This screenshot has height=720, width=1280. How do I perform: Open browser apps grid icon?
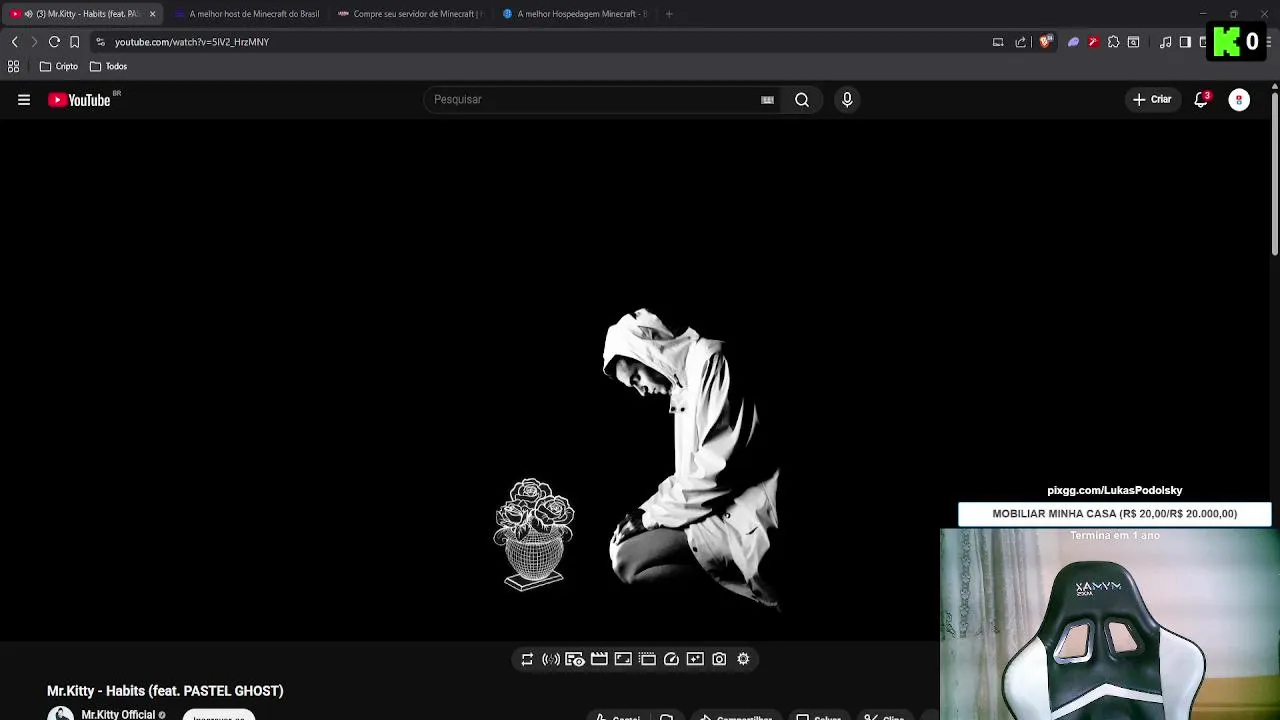tap(13, 66)
